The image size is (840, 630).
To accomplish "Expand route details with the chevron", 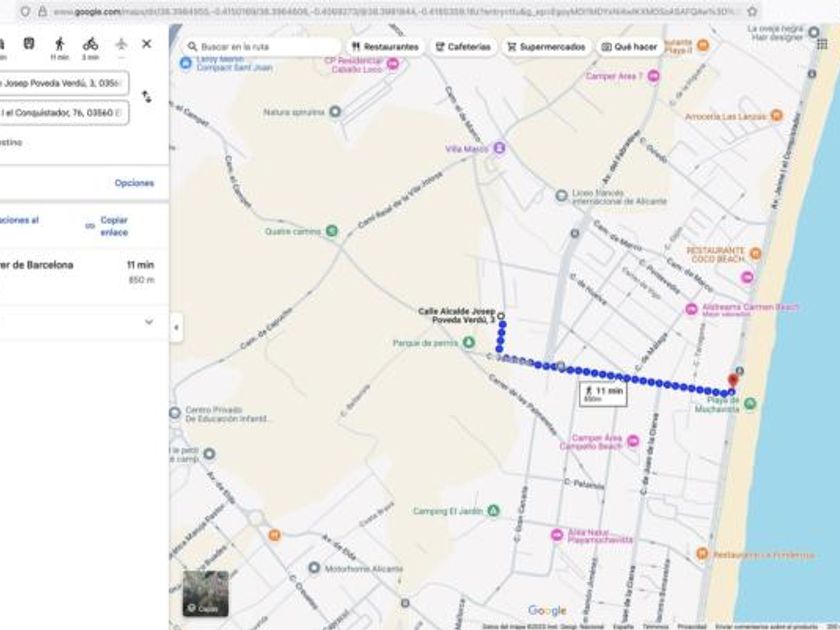I will (x=149, y=322).
